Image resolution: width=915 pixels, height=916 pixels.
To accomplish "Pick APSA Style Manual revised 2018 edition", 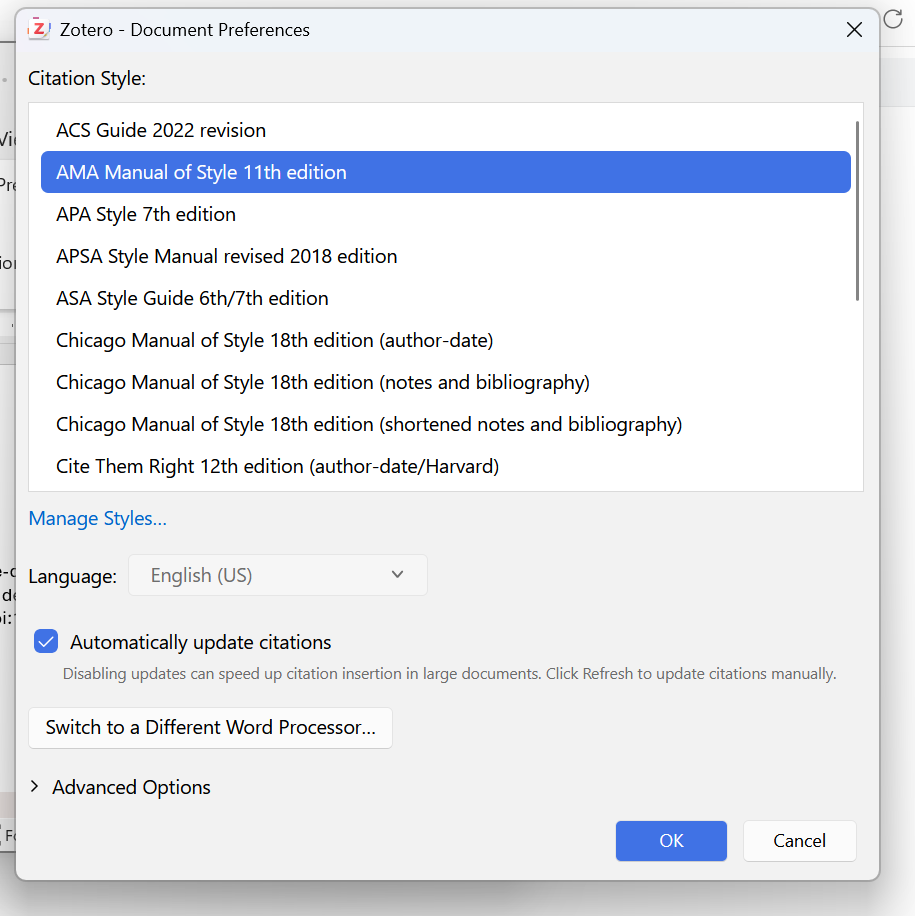I will [446, 256].
